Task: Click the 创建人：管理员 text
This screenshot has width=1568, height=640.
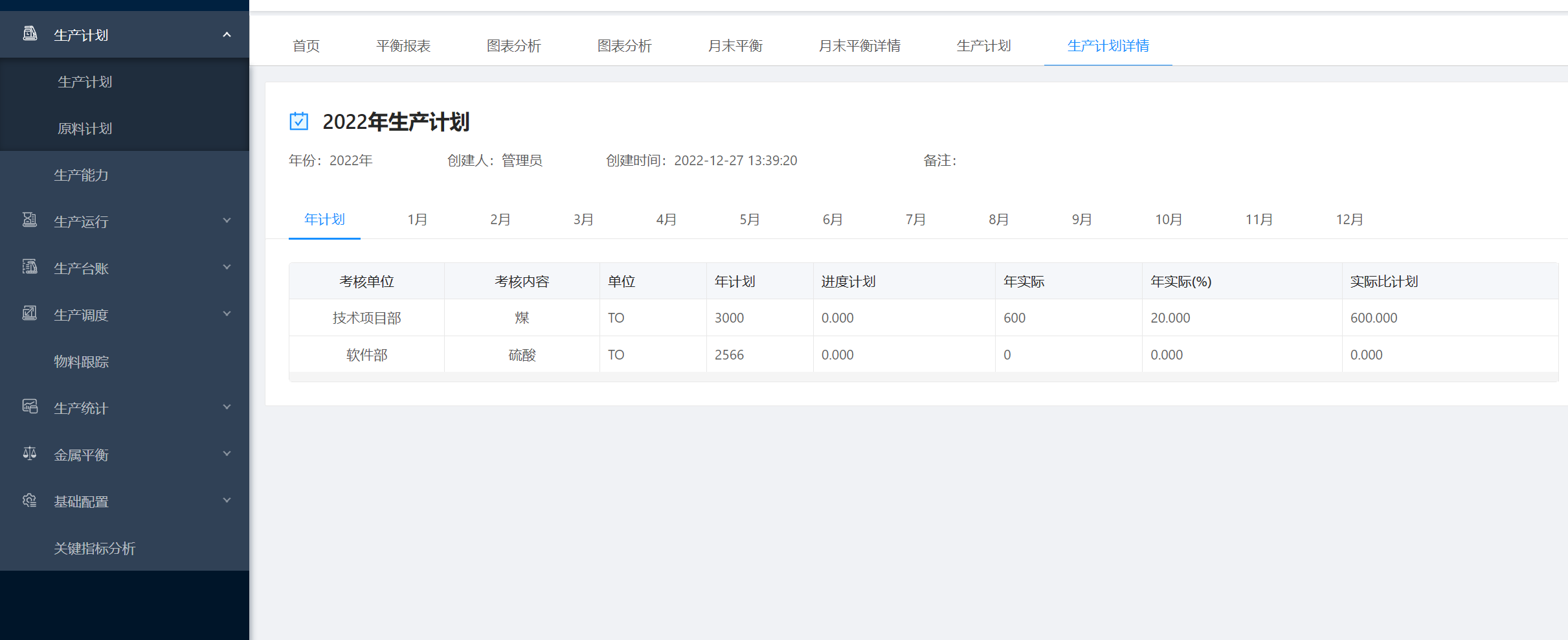Action: (495, 161)
